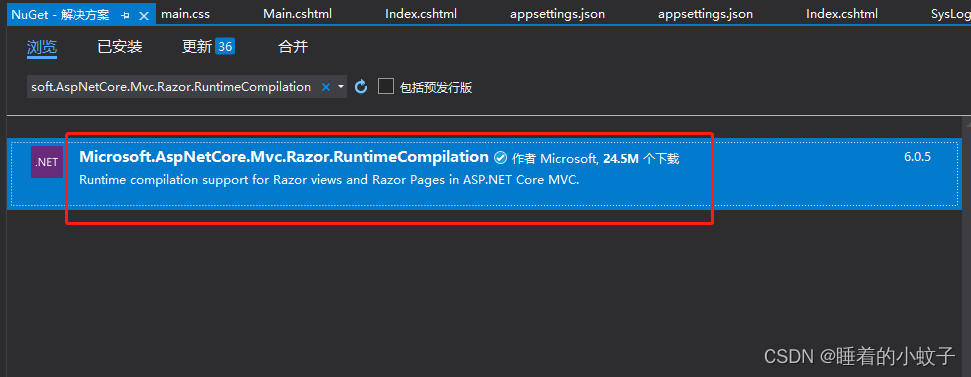
Task: Click the 6.0.5 version number
Action: [917, 157]
